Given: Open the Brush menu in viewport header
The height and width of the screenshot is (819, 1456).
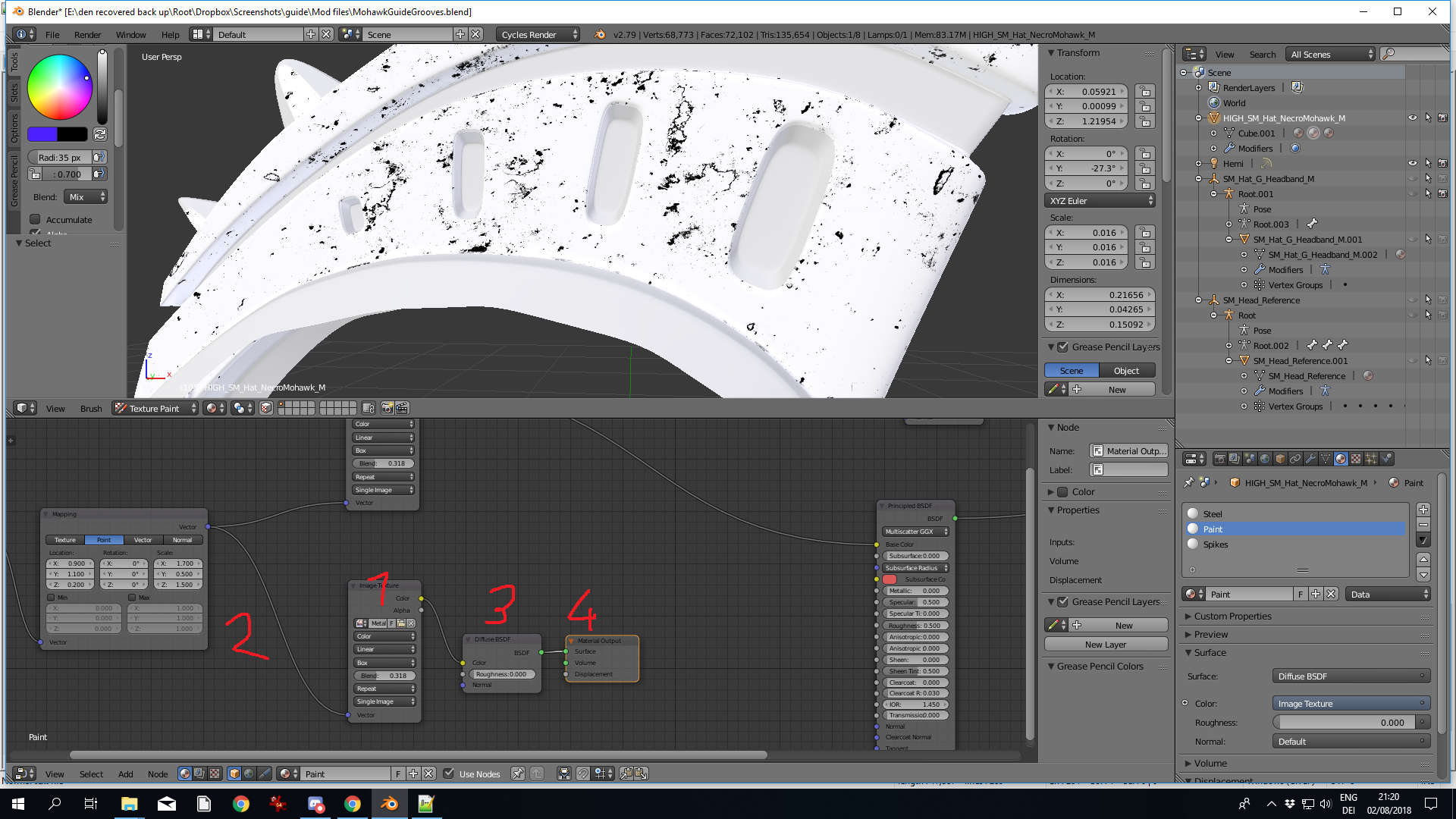Looking at the screenshot, I should tap(91, 409).
